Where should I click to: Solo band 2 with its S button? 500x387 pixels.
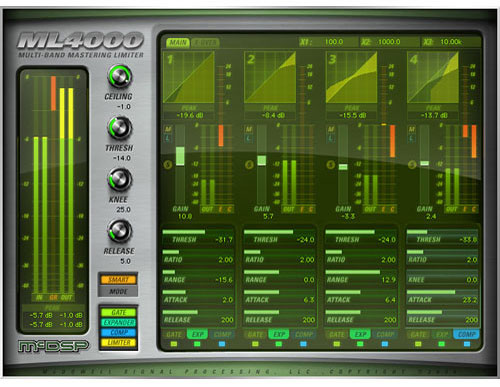249,164
